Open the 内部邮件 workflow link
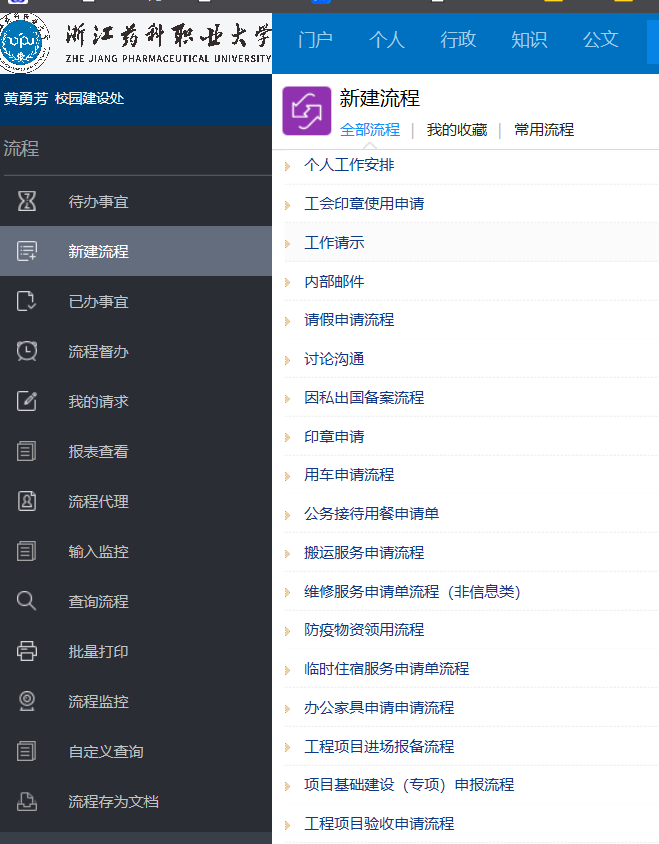Image resolution: width=659 pixels, height=844 pixels. [334, 282]
